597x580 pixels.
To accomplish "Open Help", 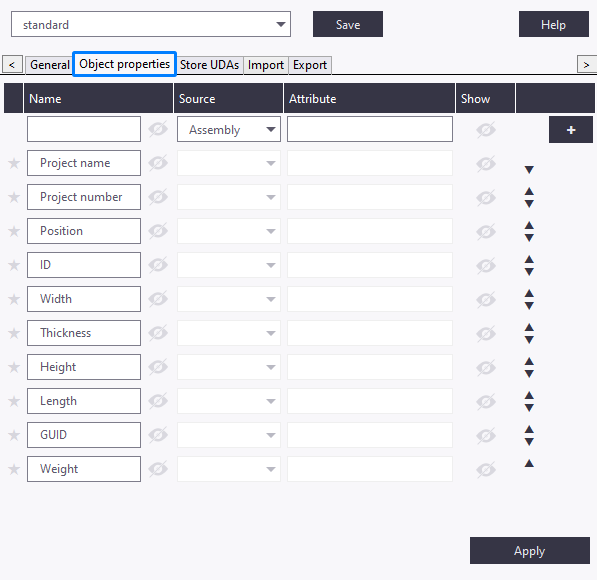I will point(554,24).
